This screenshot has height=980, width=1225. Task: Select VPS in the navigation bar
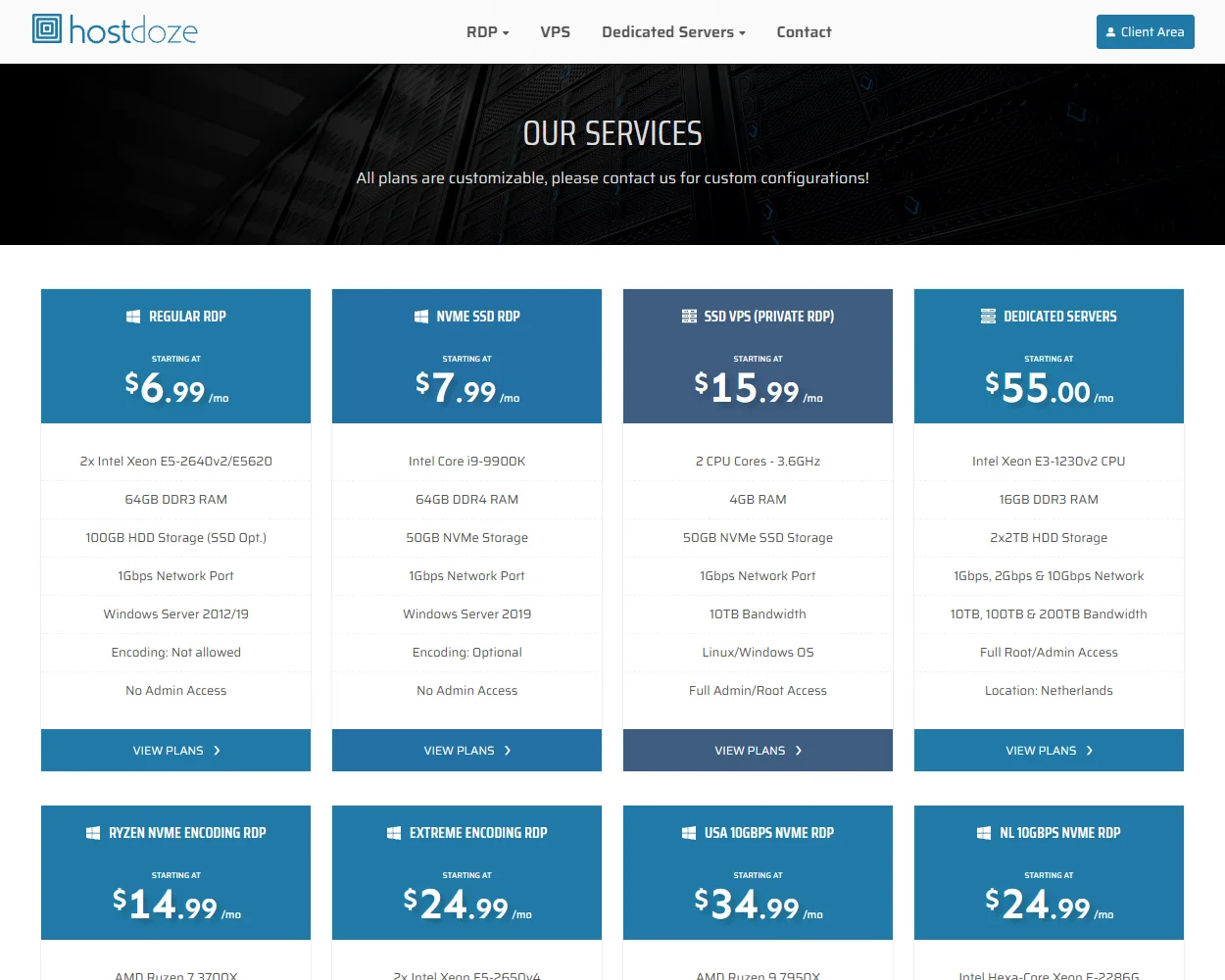click(x=556, y=31)
